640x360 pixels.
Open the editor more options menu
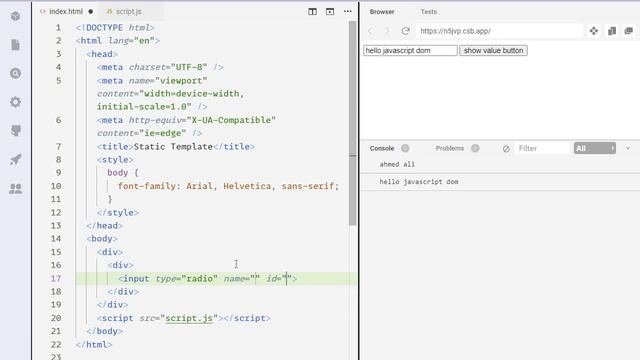click(347, 11)
